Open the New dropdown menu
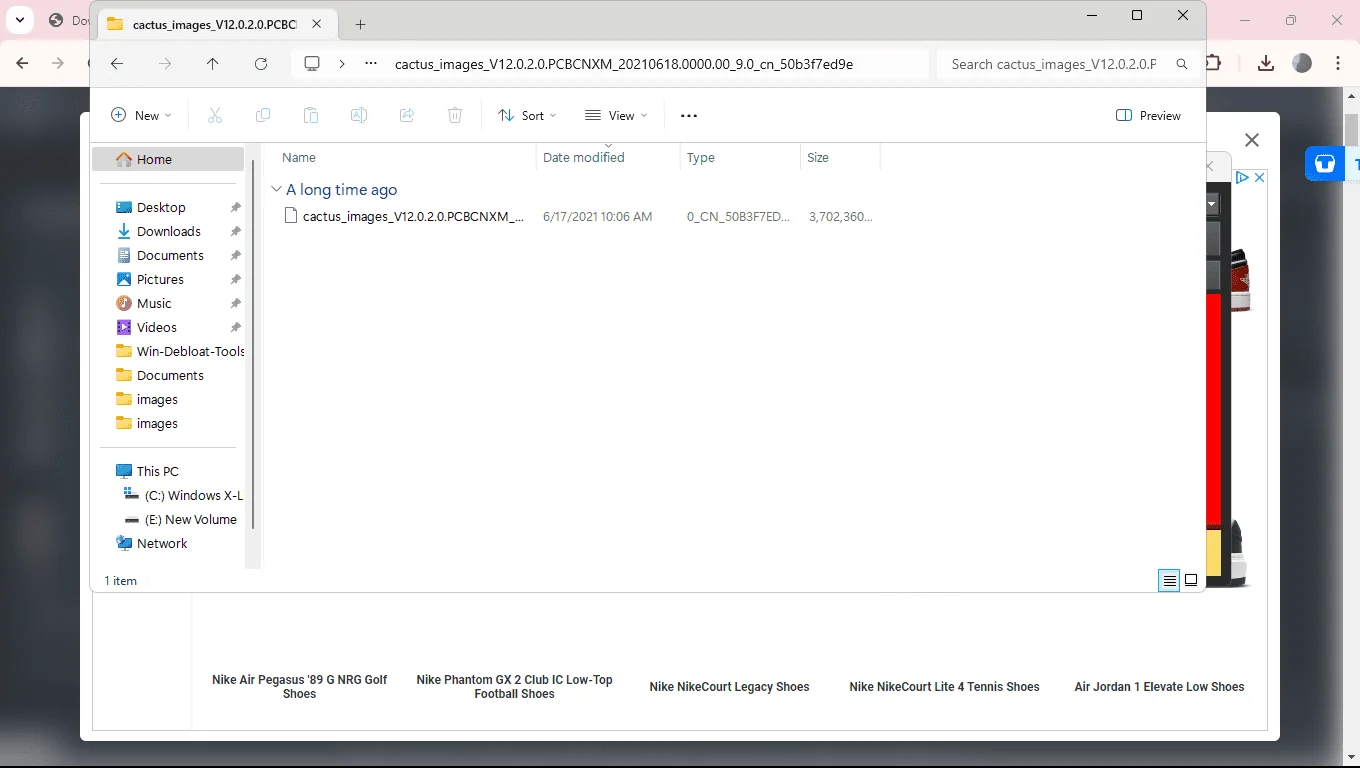 pyautogui.click(x=141, y=116)
